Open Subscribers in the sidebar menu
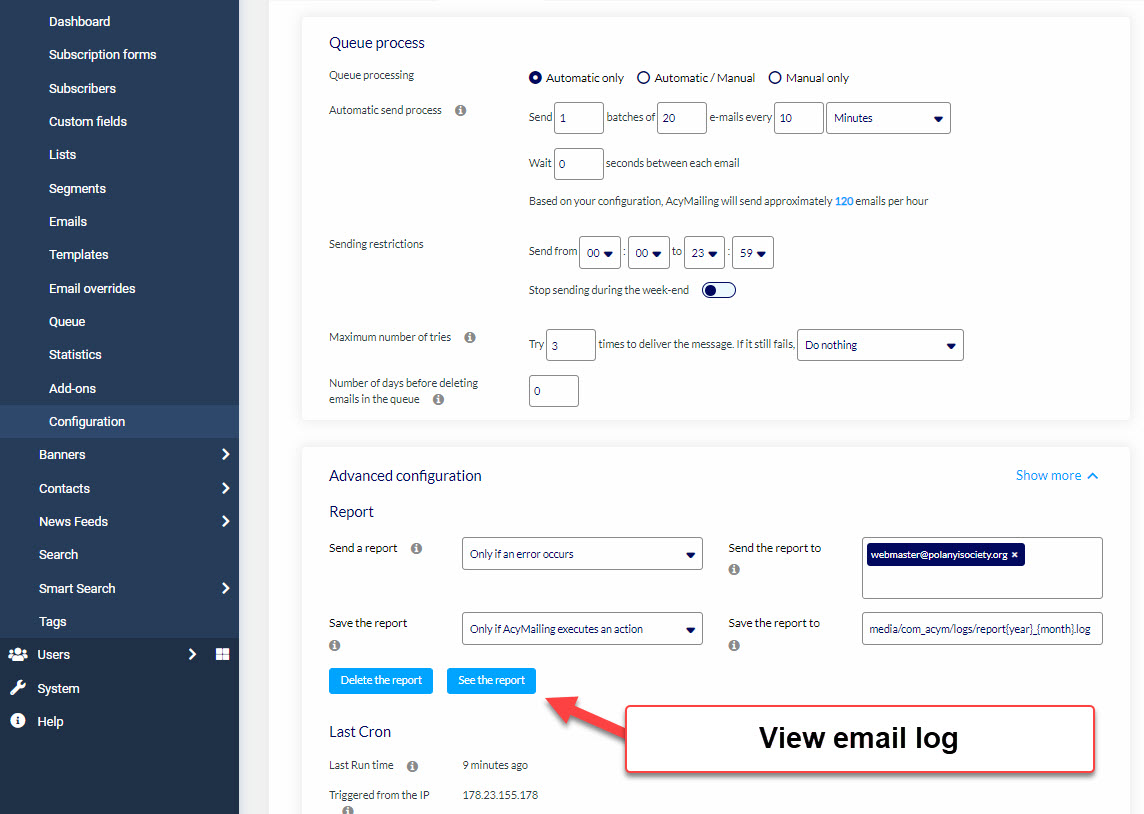 pos(82,88)
